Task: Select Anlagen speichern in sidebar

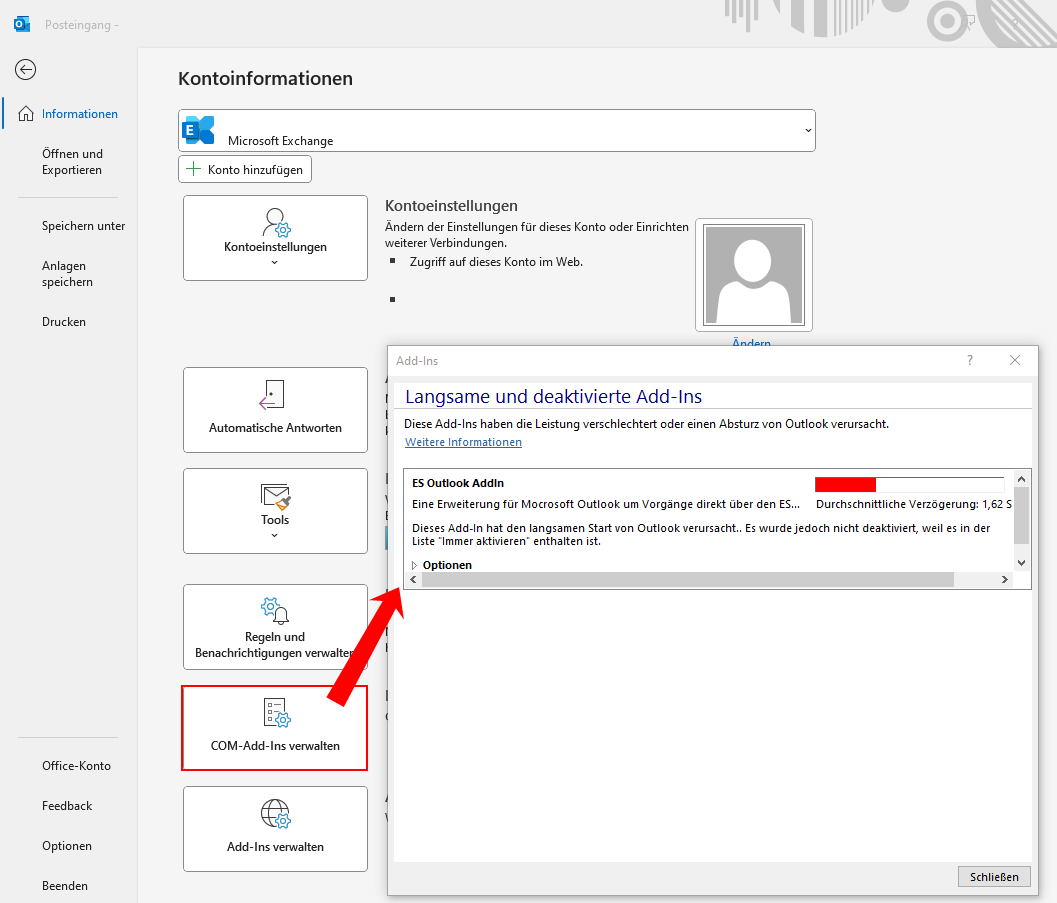Action: [67, 274]
